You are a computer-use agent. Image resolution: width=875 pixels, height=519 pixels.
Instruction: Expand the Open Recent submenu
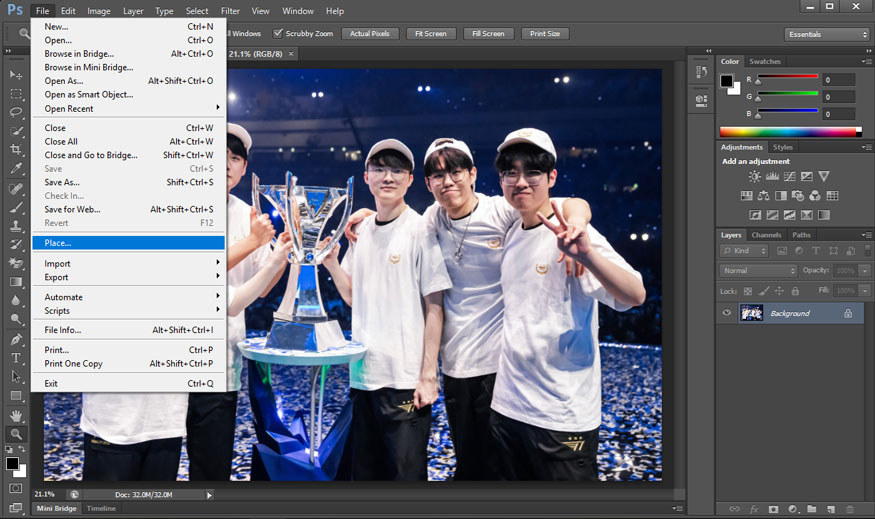(128, 109)
